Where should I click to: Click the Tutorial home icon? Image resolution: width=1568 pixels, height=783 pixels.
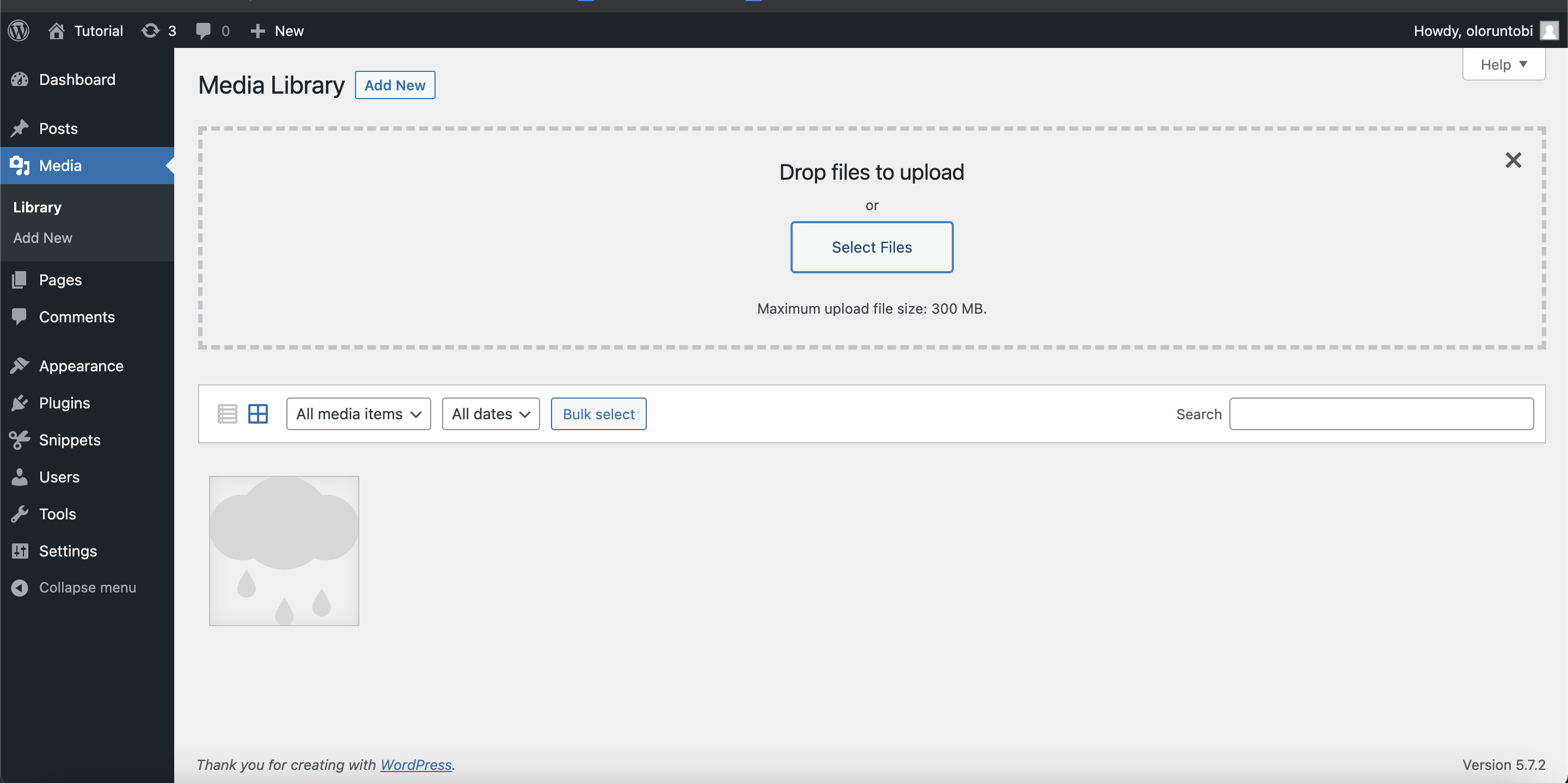click(57, 30)
